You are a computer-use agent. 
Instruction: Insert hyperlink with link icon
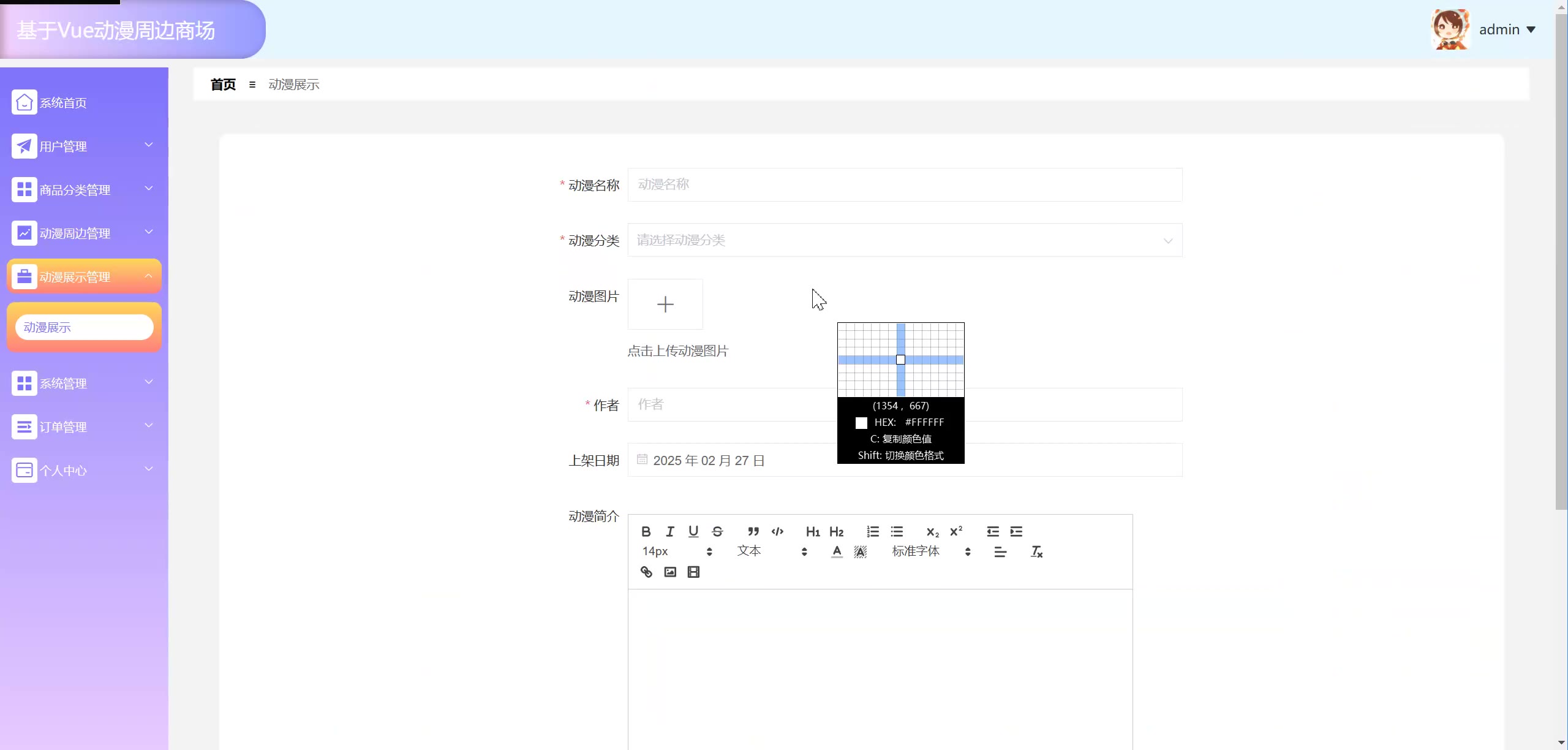pyautogui.click(x=646, y=572)
